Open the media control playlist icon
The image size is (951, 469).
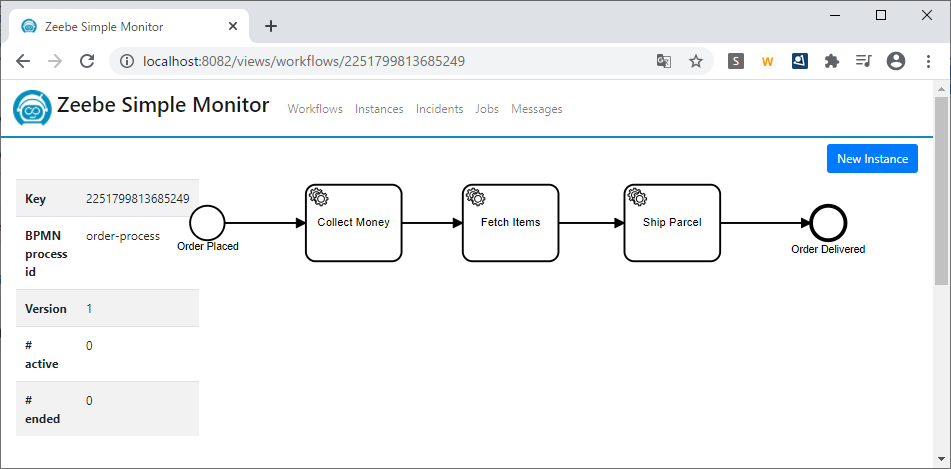pyautogui.click(x=864, y=61)
